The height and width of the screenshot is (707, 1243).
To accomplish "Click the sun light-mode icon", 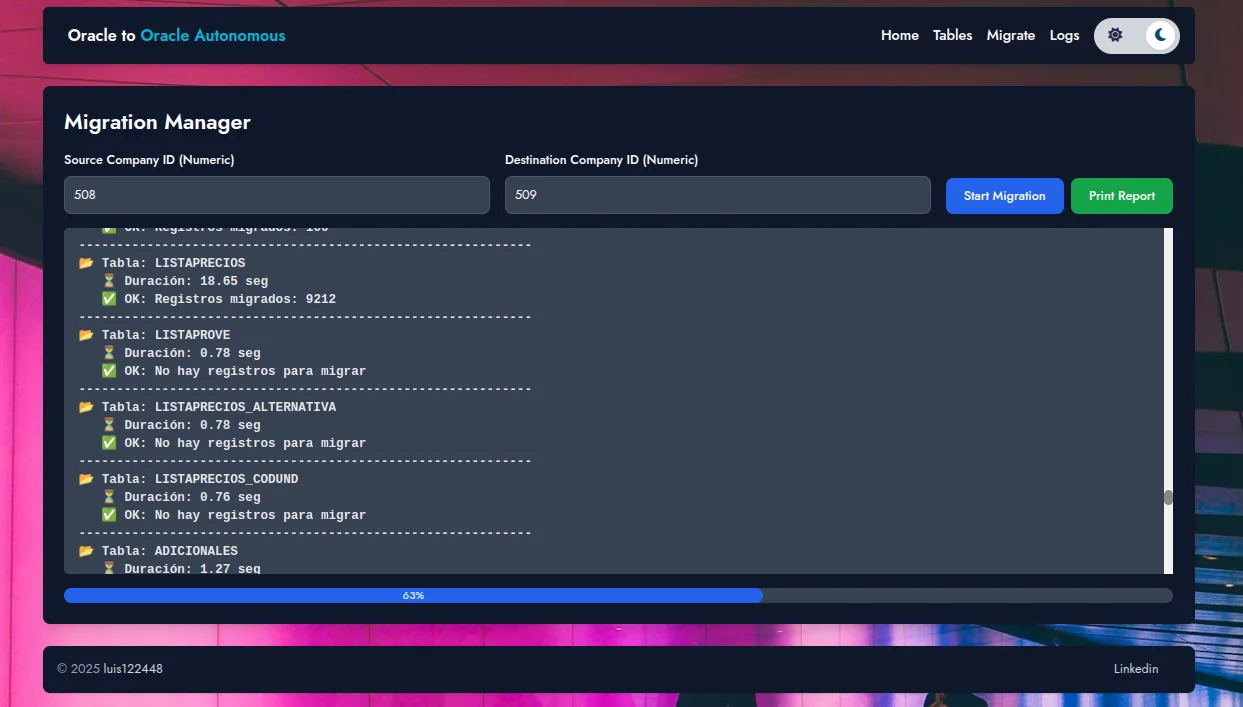I will click(x=1115, y=35).
